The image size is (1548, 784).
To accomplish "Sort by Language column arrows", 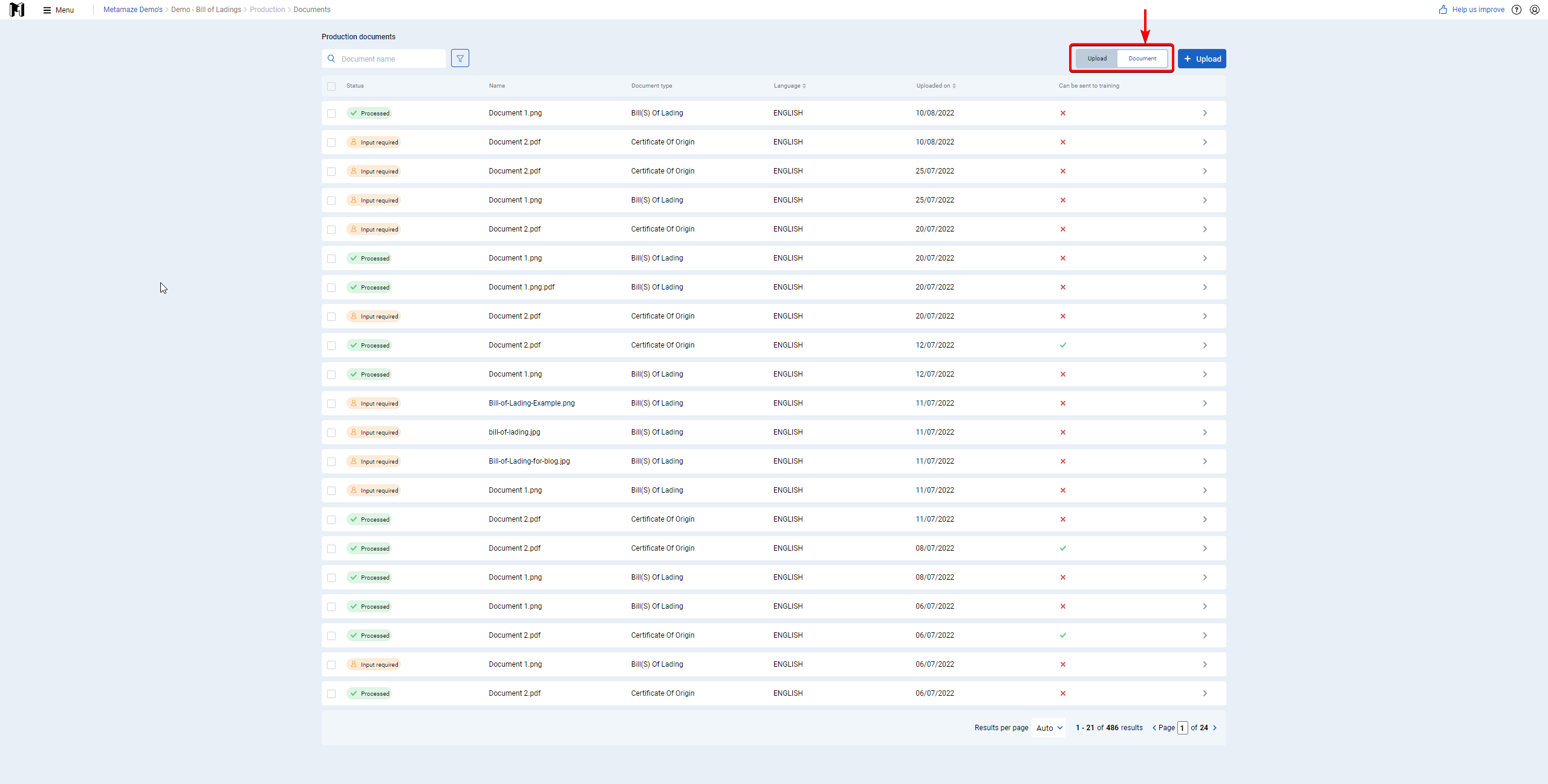I will (804, 86).
